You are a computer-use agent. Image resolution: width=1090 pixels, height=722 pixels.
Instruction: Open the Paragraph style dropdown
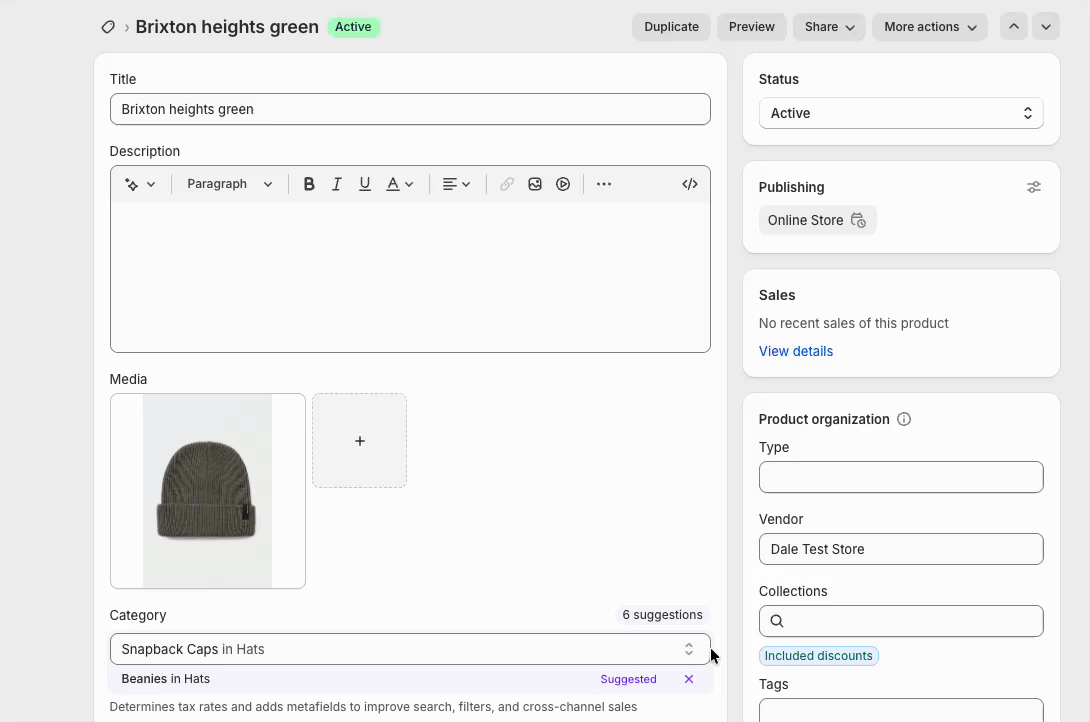pos(230,184)
